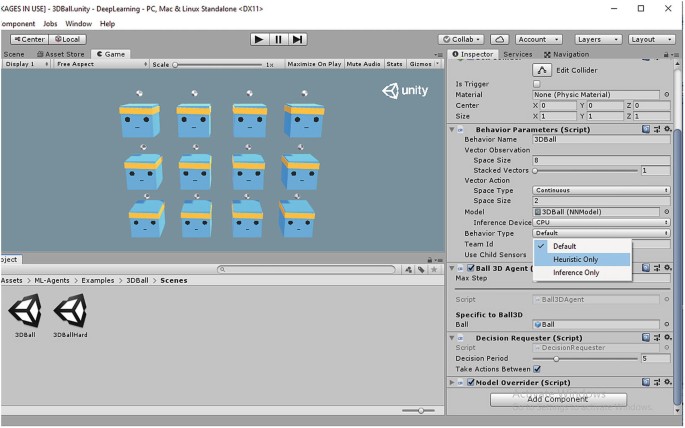Collapse Decision Requester component
The image size is (685, 428).
(452, 338)
